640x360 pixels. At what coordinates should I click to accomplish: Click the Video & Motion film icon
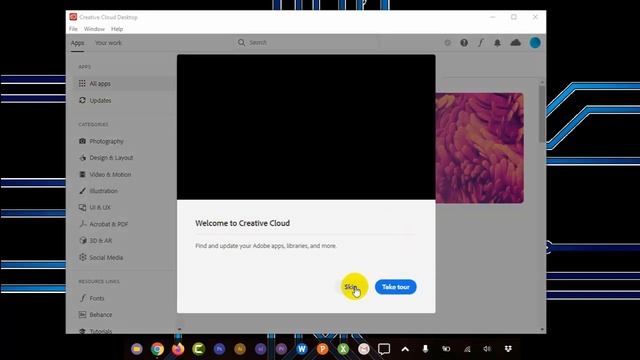(x=82, y=174)
